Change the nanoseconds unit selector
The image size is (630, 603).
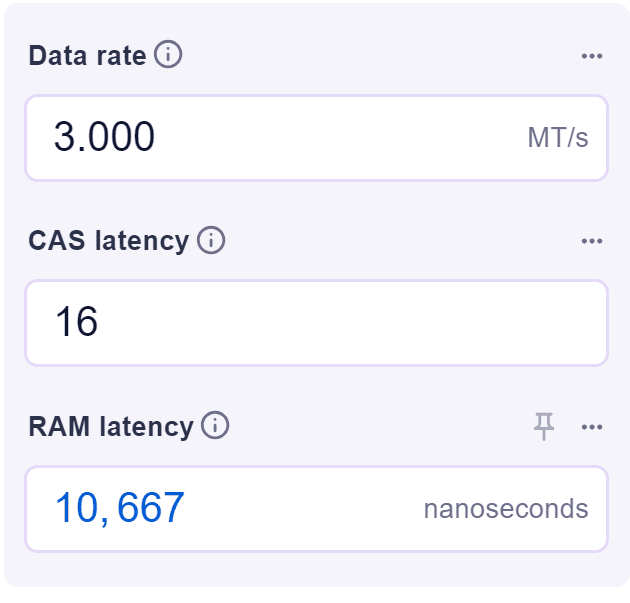click(506, 509)
